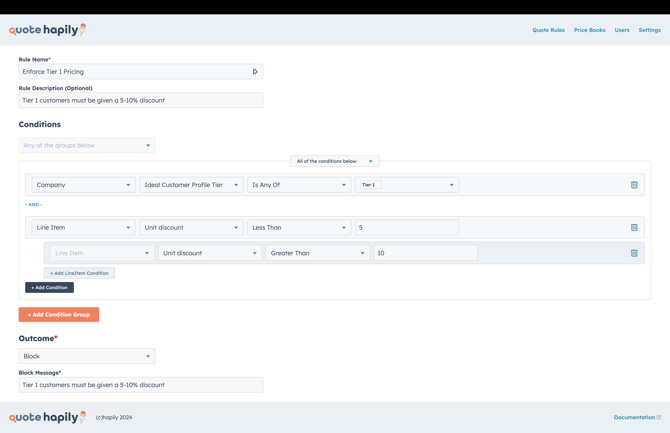Click trash icon for Less Than condition

coord(634,228)
